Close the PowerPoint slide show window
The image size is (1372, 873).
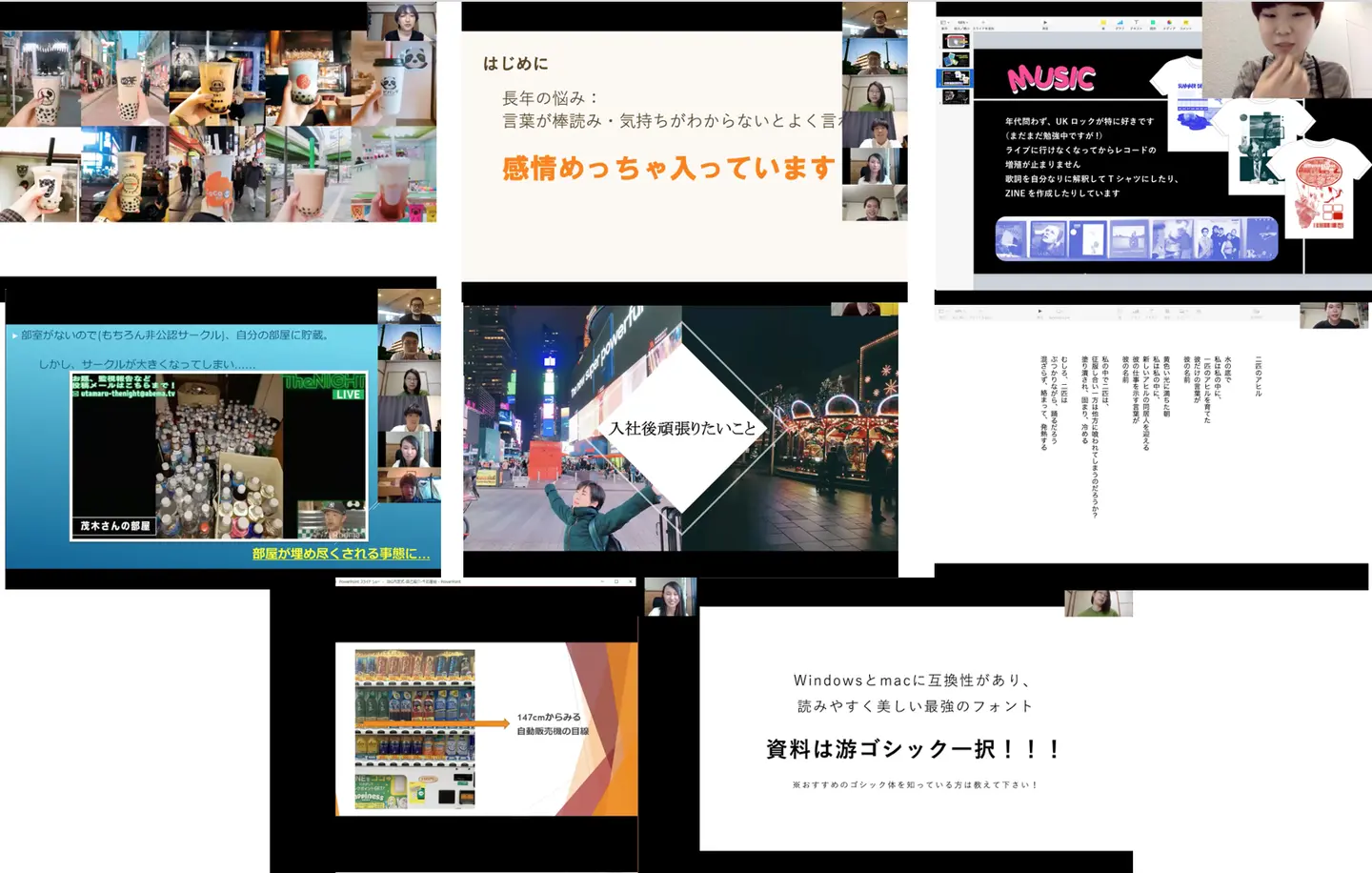pyautogui.click(x=631, y=581)
